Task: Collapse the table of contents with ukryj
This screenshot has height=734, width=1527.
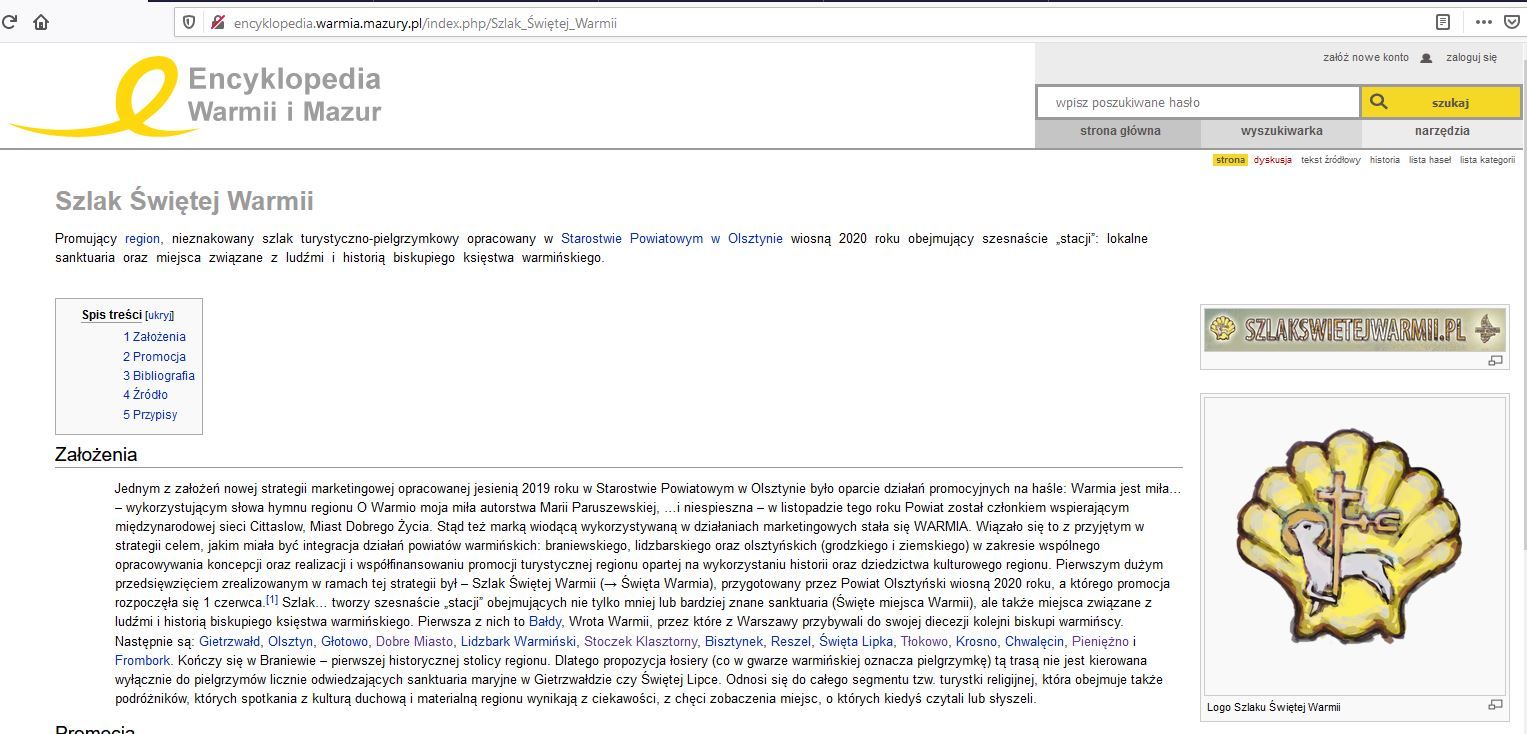Action: [159, 316]
